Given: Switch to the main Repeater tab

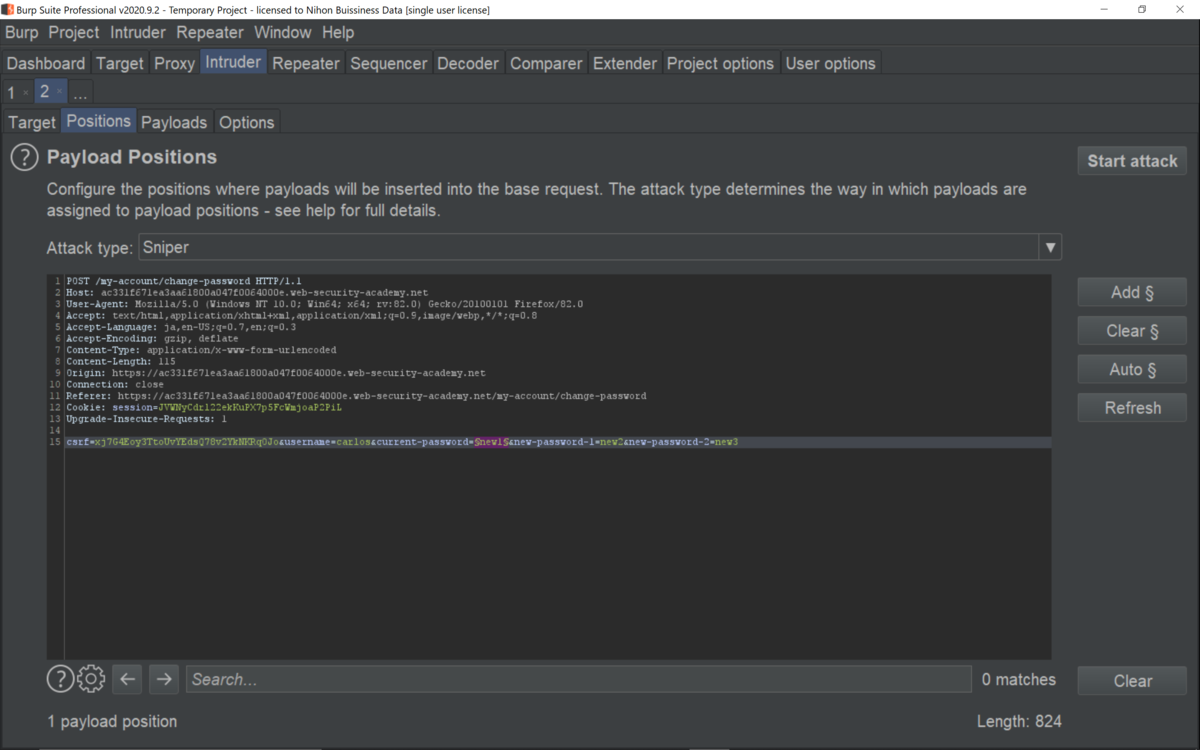Looking at the screenshot, I should pos(306,63).
